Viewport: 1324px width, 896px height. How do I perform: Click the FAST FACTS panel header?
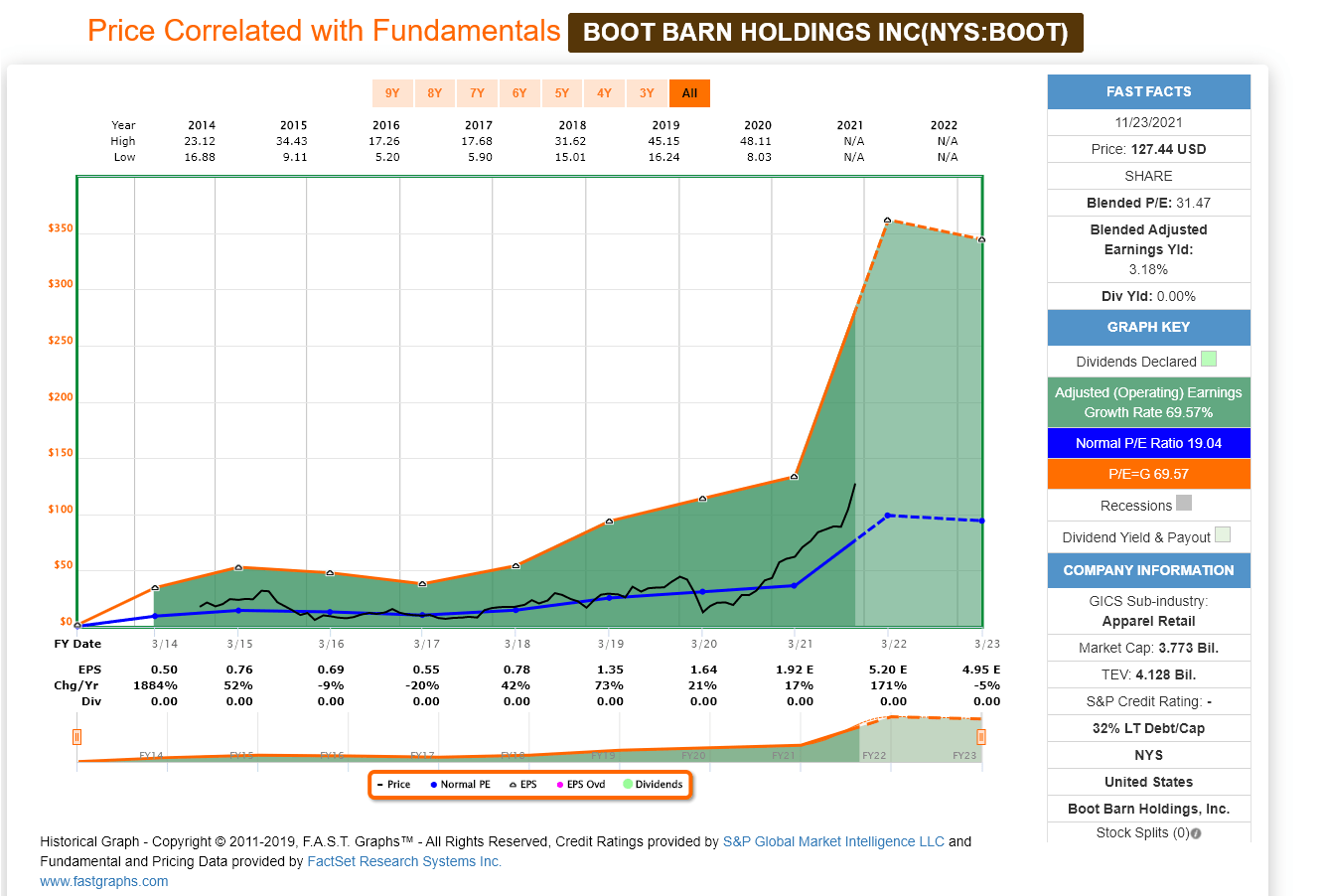coord(1148,91)
